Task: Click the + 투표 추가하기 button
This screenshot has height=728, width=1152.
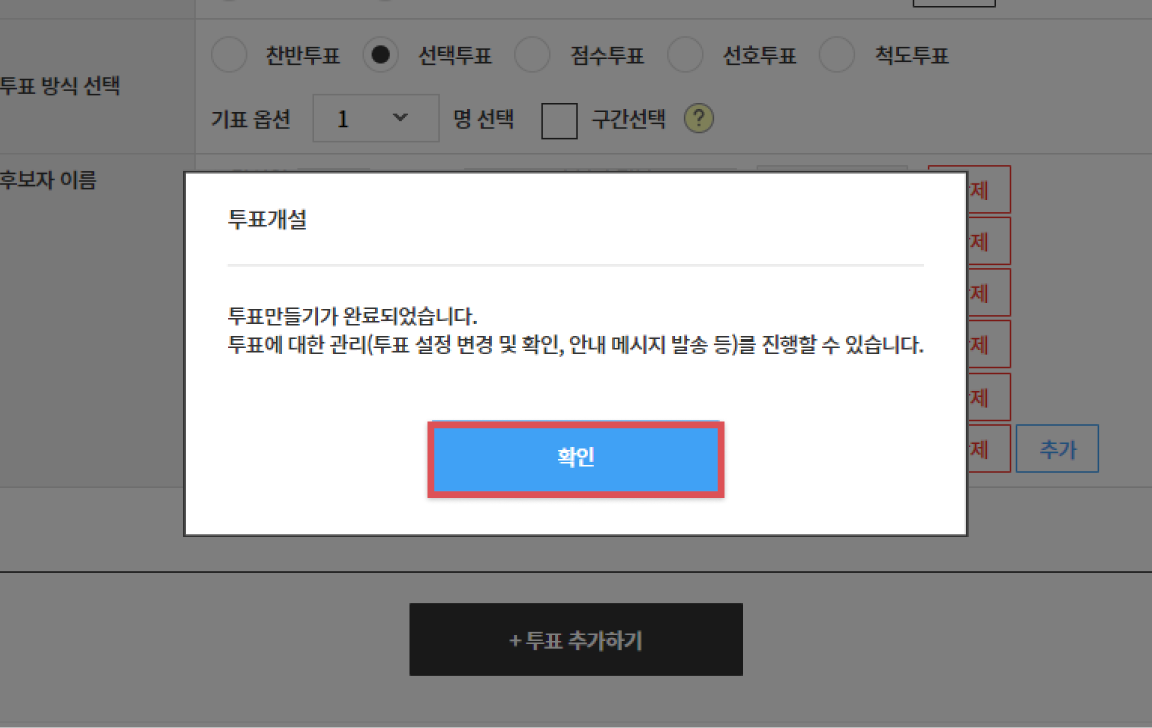Action: pyautogui.click(x=575, y=640)
